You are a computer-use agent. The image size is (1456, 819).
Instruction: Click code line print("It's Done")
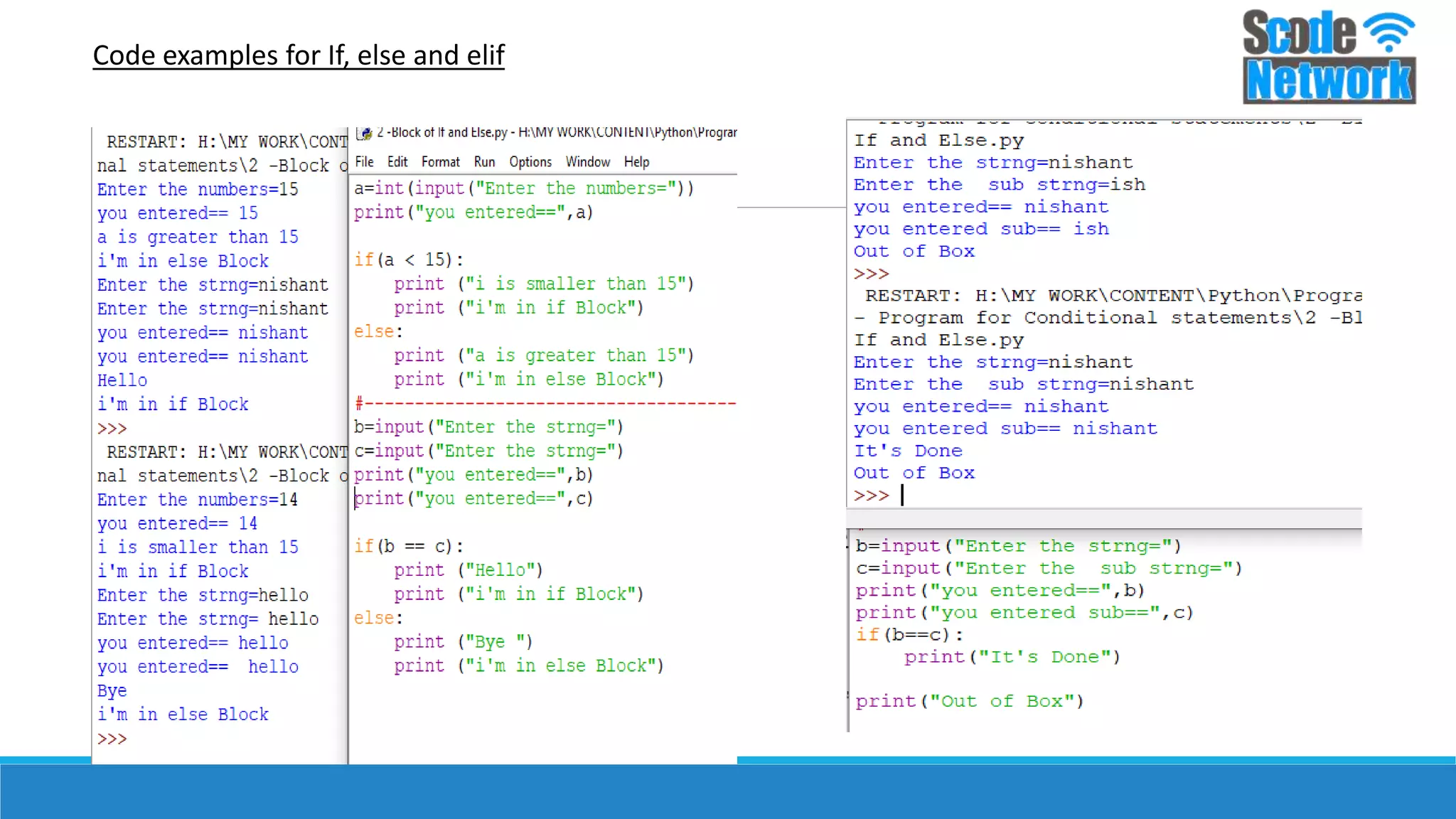(1012, 657)
